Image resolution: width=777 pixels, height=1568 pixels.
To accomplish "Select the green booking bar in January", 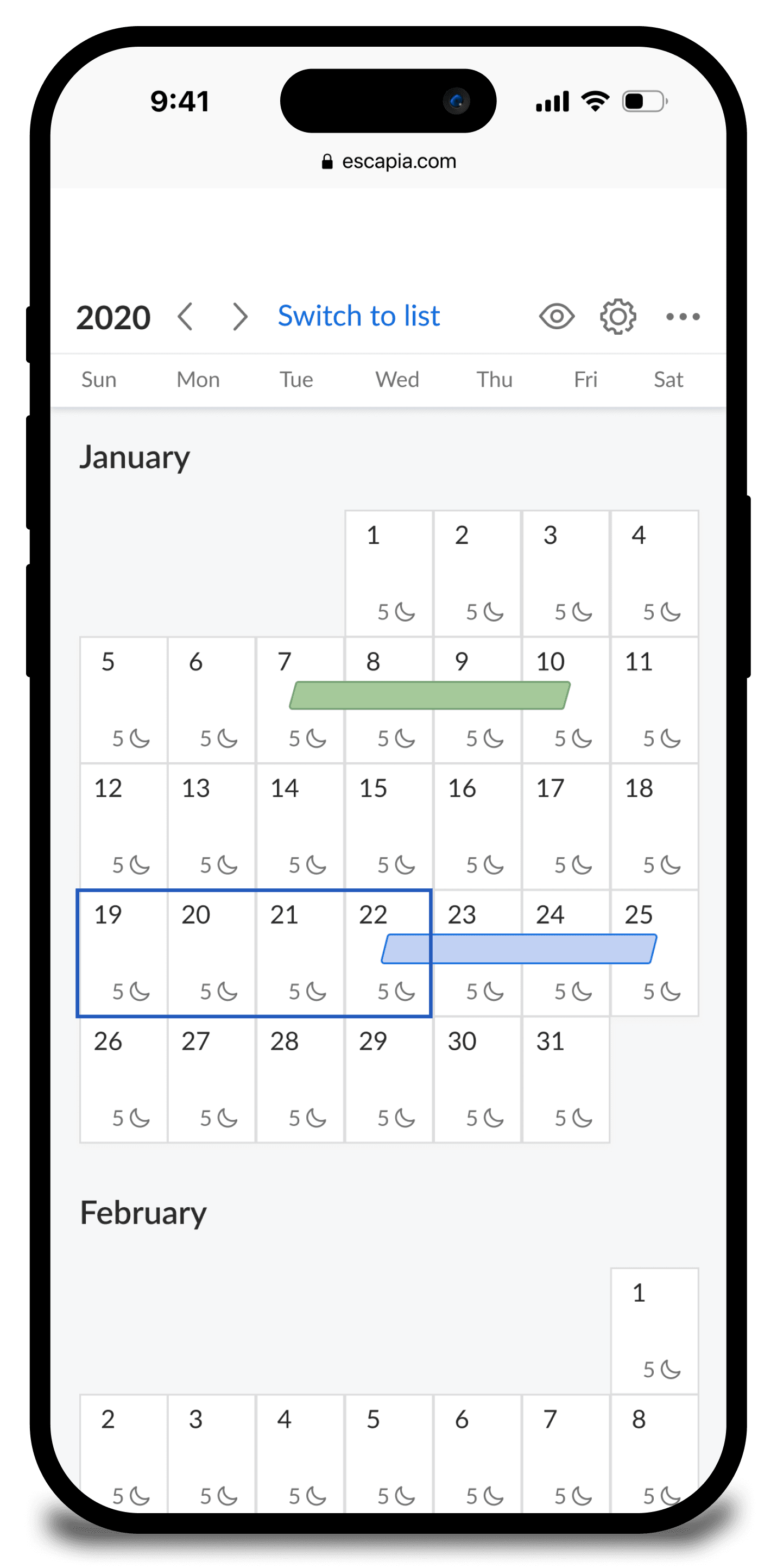I will tap(429, 695).
